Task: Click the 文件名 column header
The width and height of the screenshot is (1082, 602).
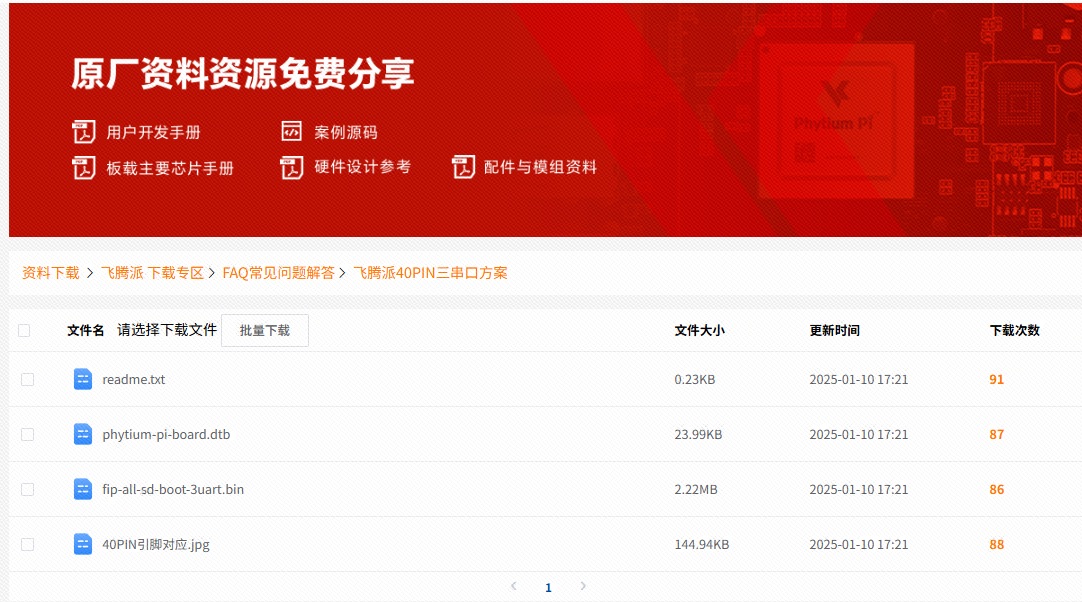Action: coord(86,331)
